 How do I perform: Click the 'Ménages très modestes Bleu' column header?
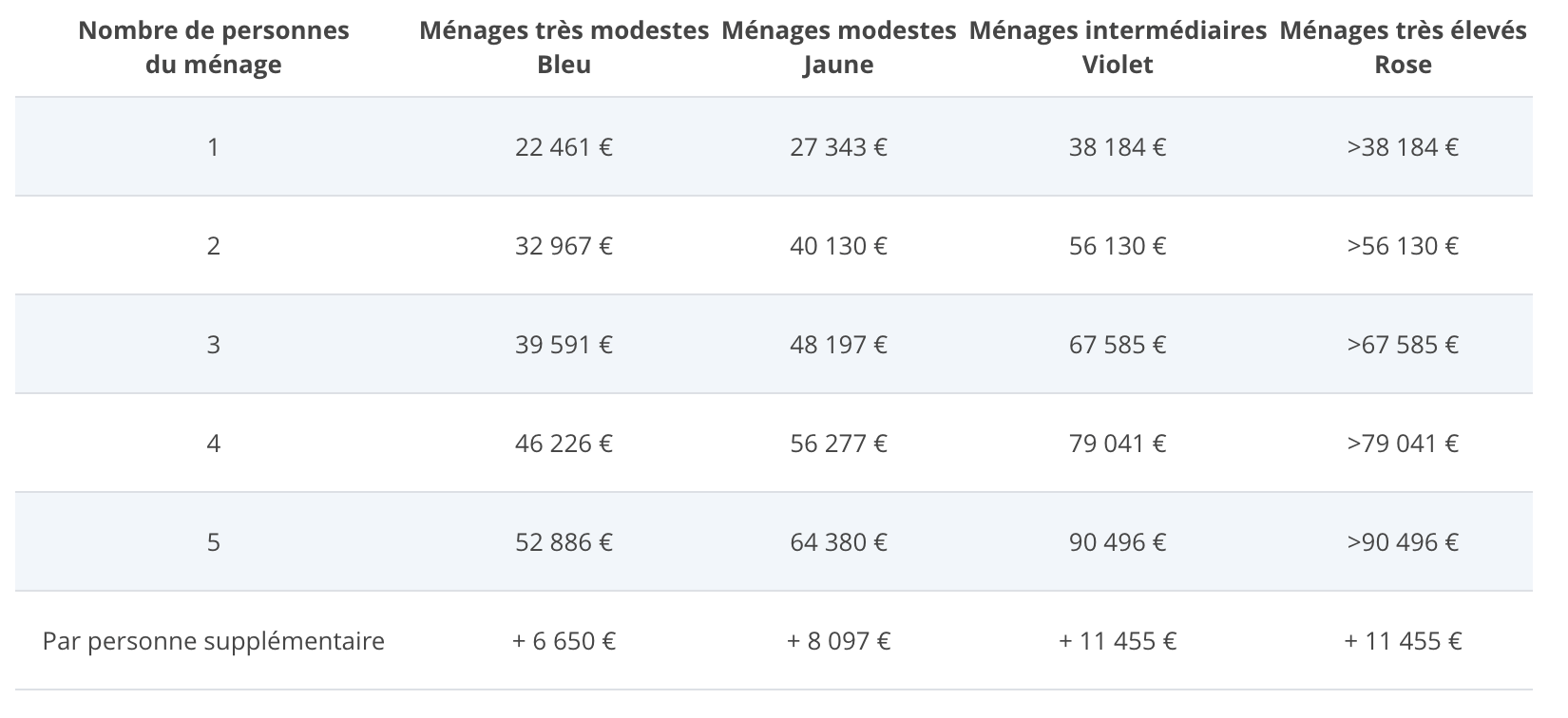point(564,47)
